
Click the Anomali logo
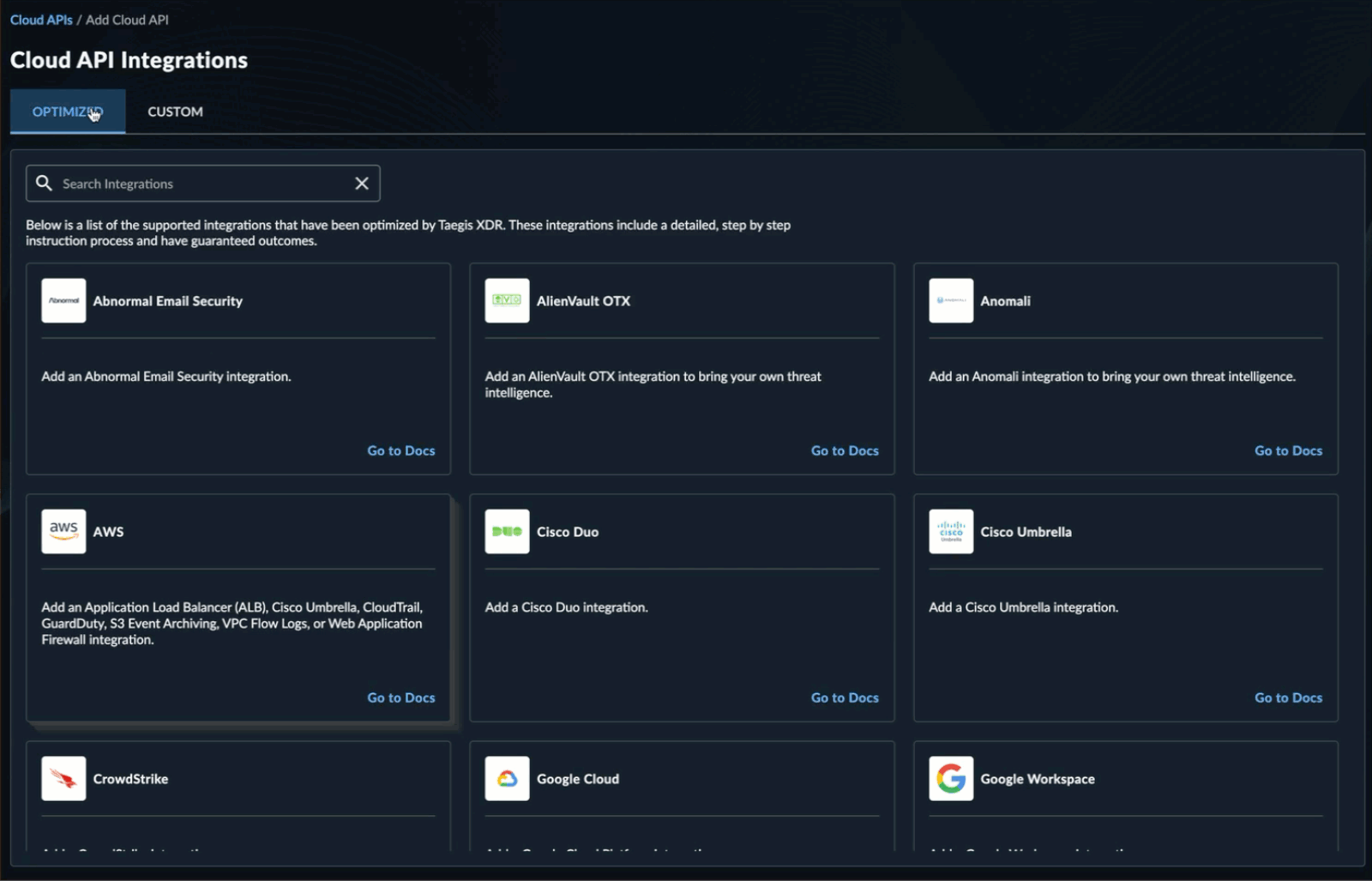click(951, 301)
